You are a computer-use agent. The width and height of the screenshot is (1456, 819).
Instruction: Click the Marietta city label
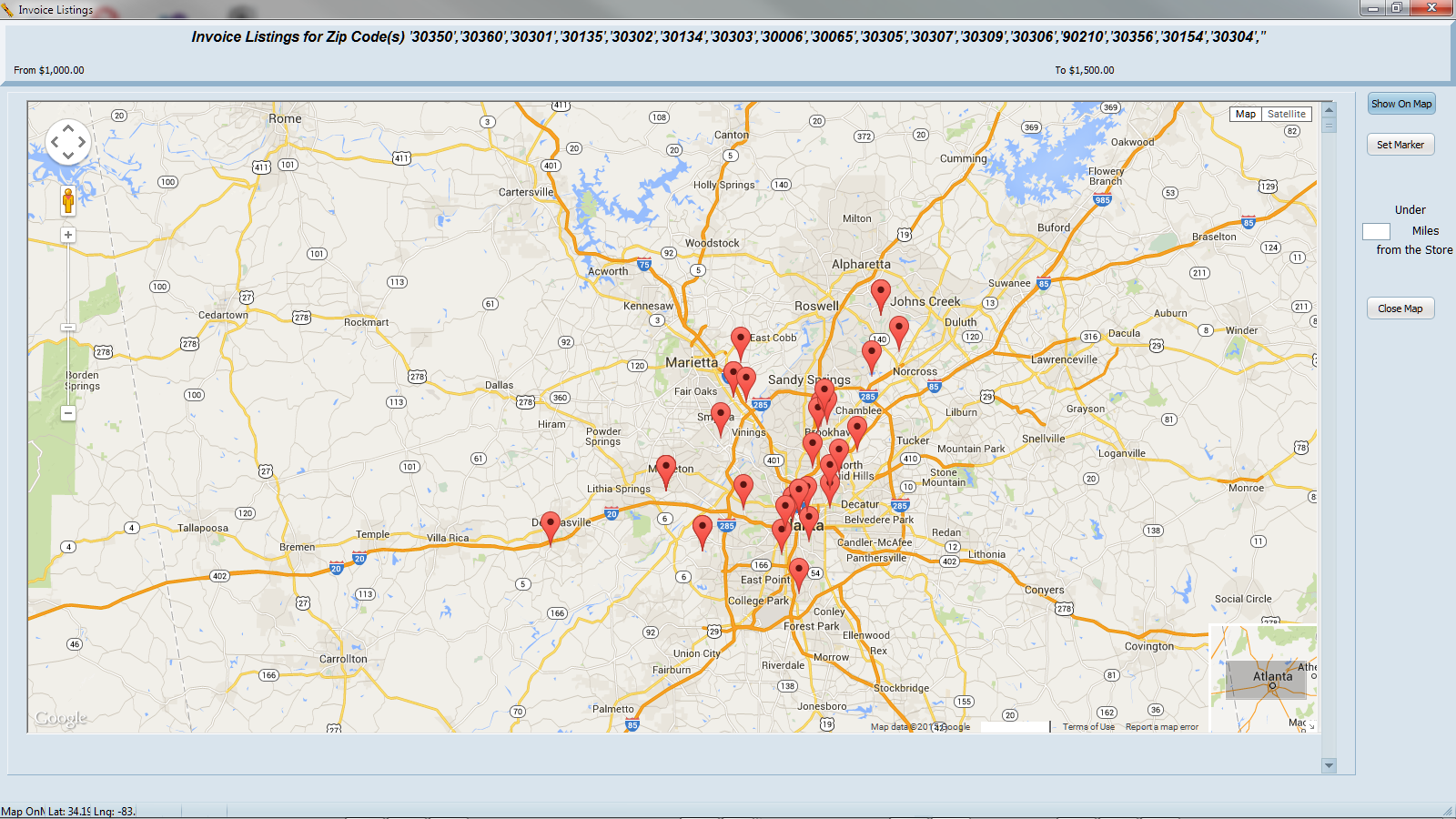[692, 362]
